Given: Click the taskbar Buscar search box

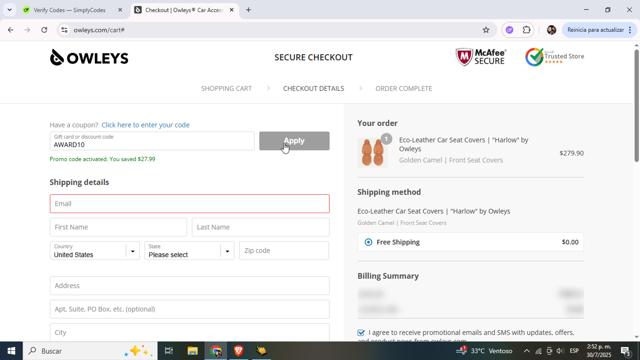Looking at the screenshot, I should pyautogui.click(x=90, y=351).
